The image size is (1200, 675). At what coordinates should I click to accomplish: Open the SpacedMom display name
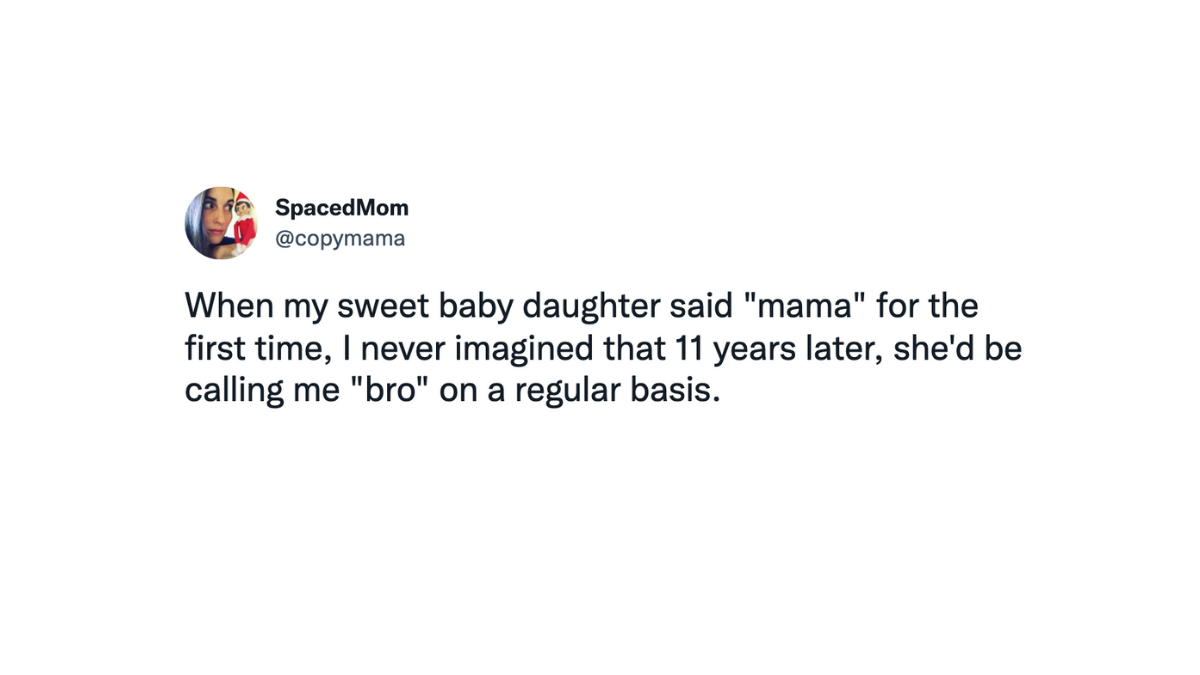pos(341,208)
